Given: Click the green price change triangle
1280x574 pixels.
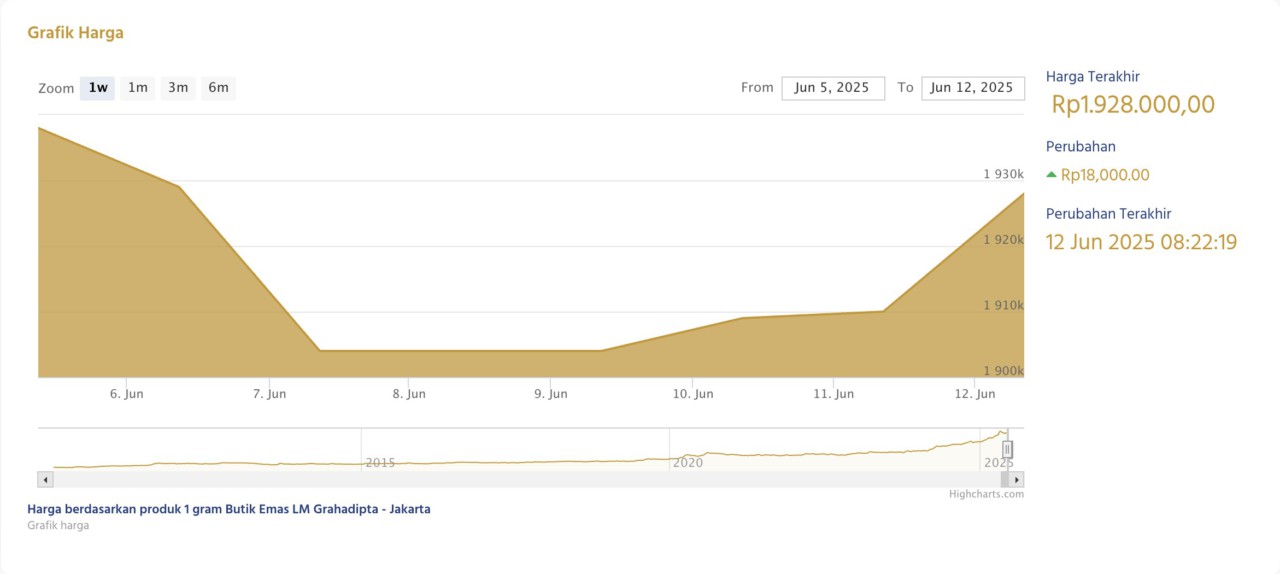Looking at the screenshot, I should (x=1051, y=175).
